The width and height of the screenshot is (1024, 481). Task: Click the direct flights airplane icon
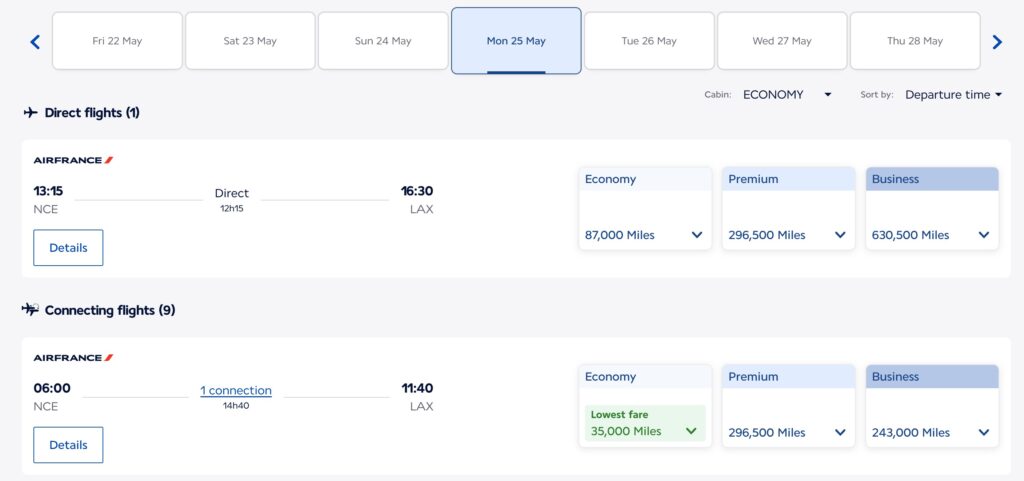point(31,113)
